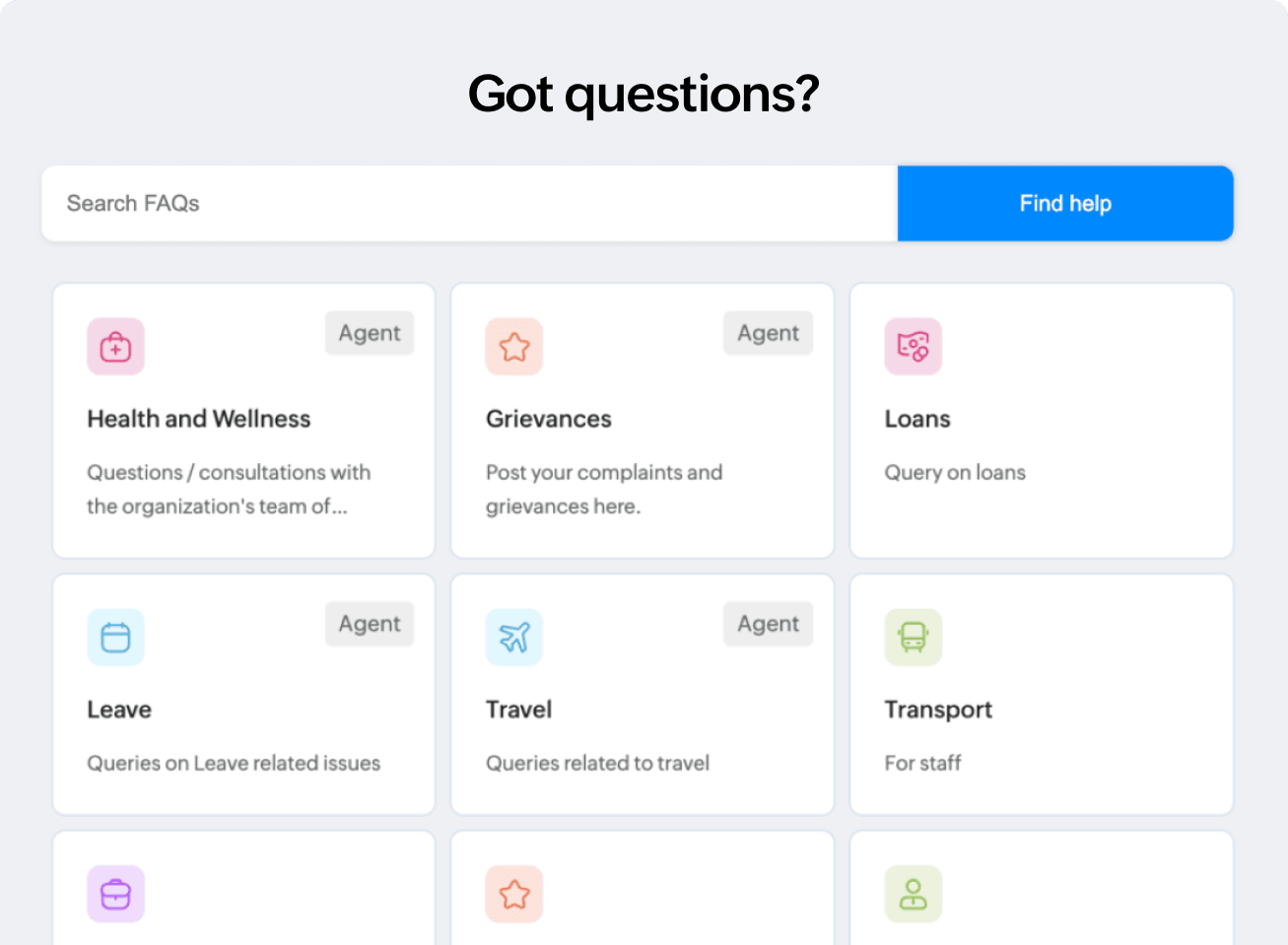Open the Leave category title
Image resolution: width=1288 pixels, height=945 pixels.
click(x=119, y=709)
